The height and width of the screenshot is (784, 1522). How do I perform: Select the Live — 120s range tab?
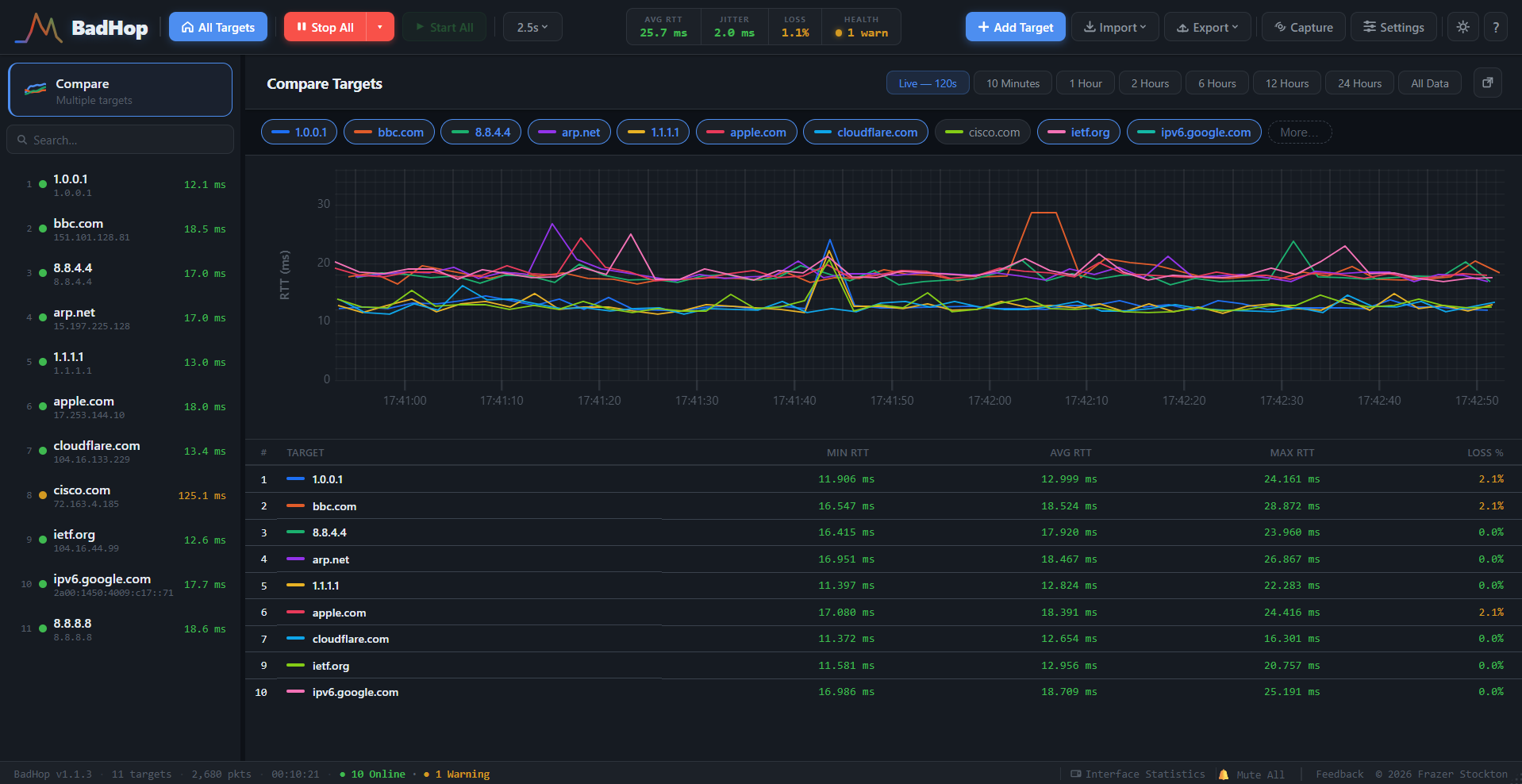[x=928, y=83]
